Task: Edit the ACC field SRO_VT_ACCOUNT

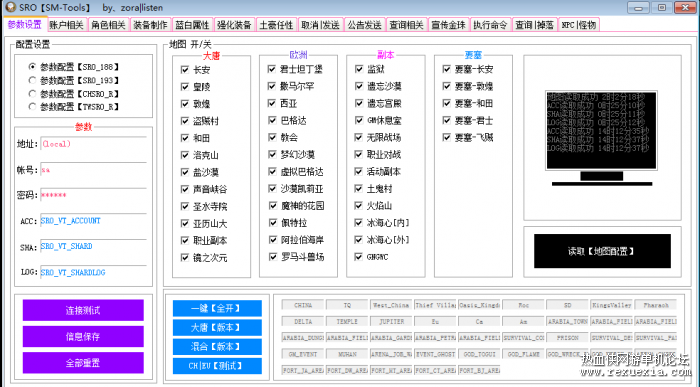Action: (x=93, y=221)
